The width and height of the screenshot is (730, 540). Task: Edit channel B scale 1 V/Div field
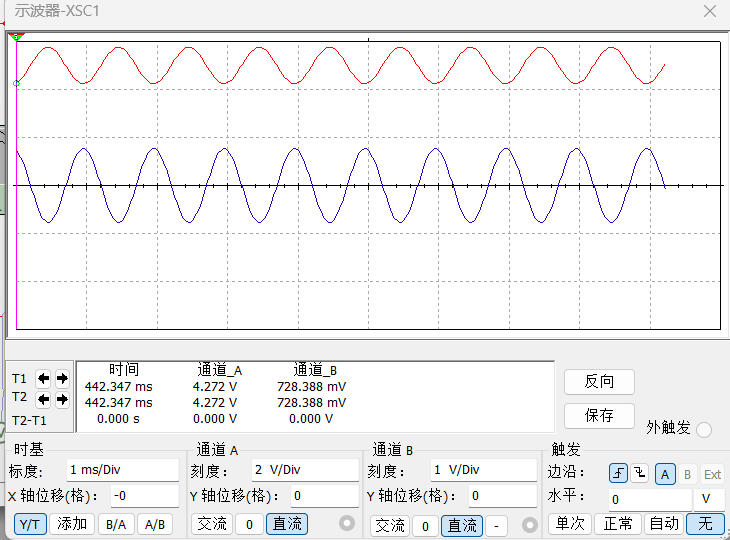click(x=483, y=470)
